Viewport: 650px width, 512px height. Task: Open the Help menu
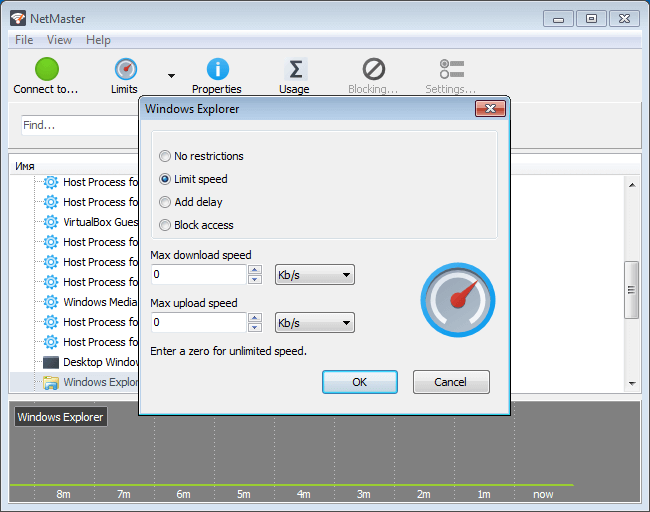click(x=98, y=40)
